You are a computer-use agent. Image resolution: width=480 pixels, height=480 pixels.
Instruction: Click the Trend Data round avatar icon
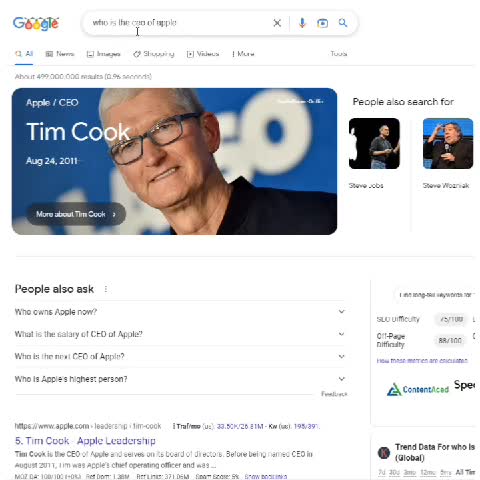[384, 453]
